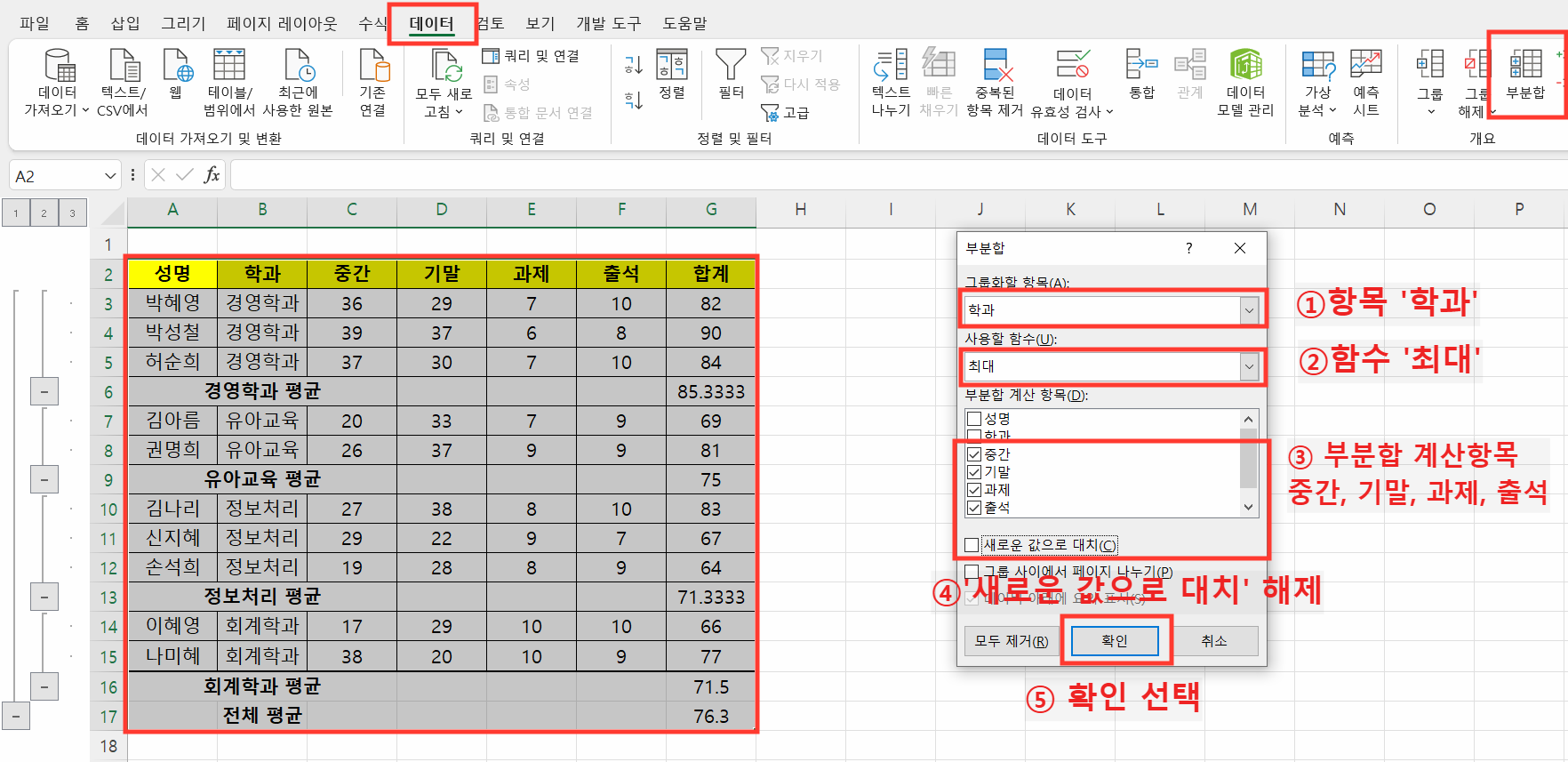Click the 데이터 유효성 검사 icon

(1072, 66)
